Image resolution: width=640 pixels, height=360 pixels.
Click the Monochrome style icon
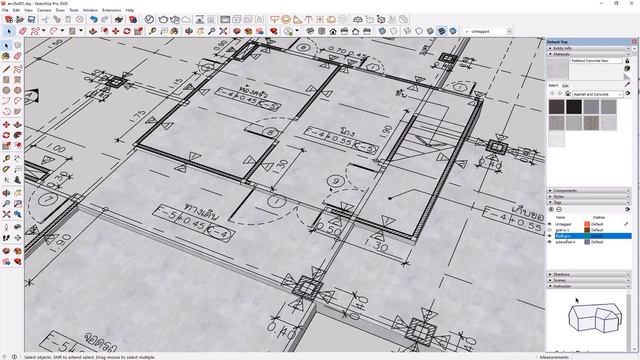point(453,31)
